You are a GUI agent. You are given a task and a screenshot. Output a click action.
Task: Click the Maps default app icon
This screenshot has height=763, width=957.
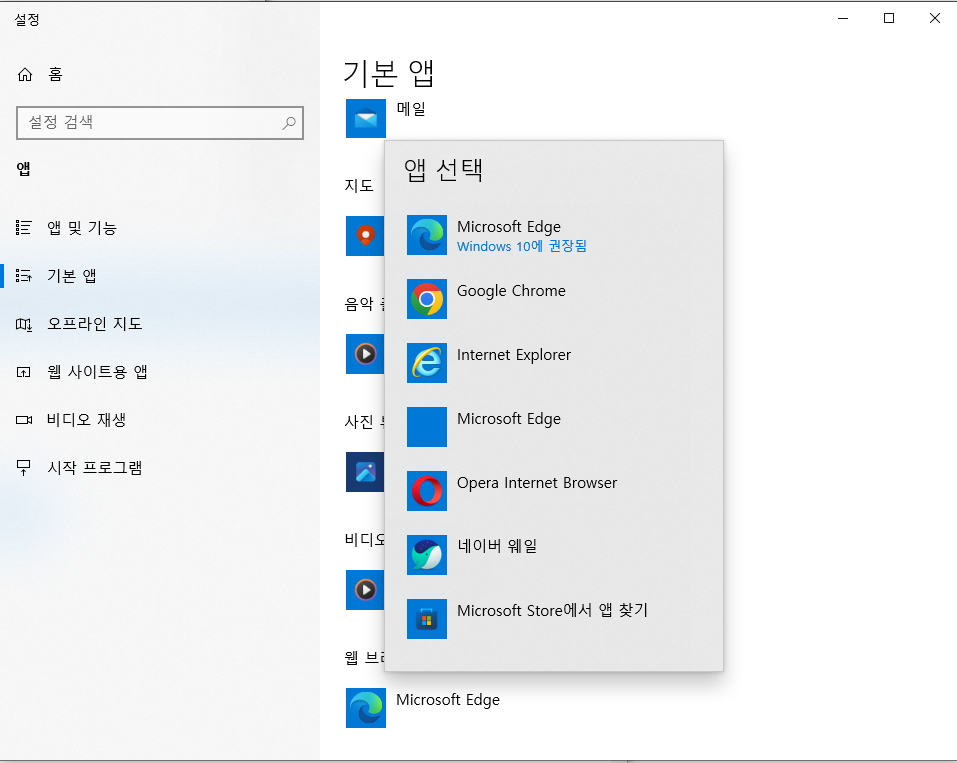[x=365, y=236]
